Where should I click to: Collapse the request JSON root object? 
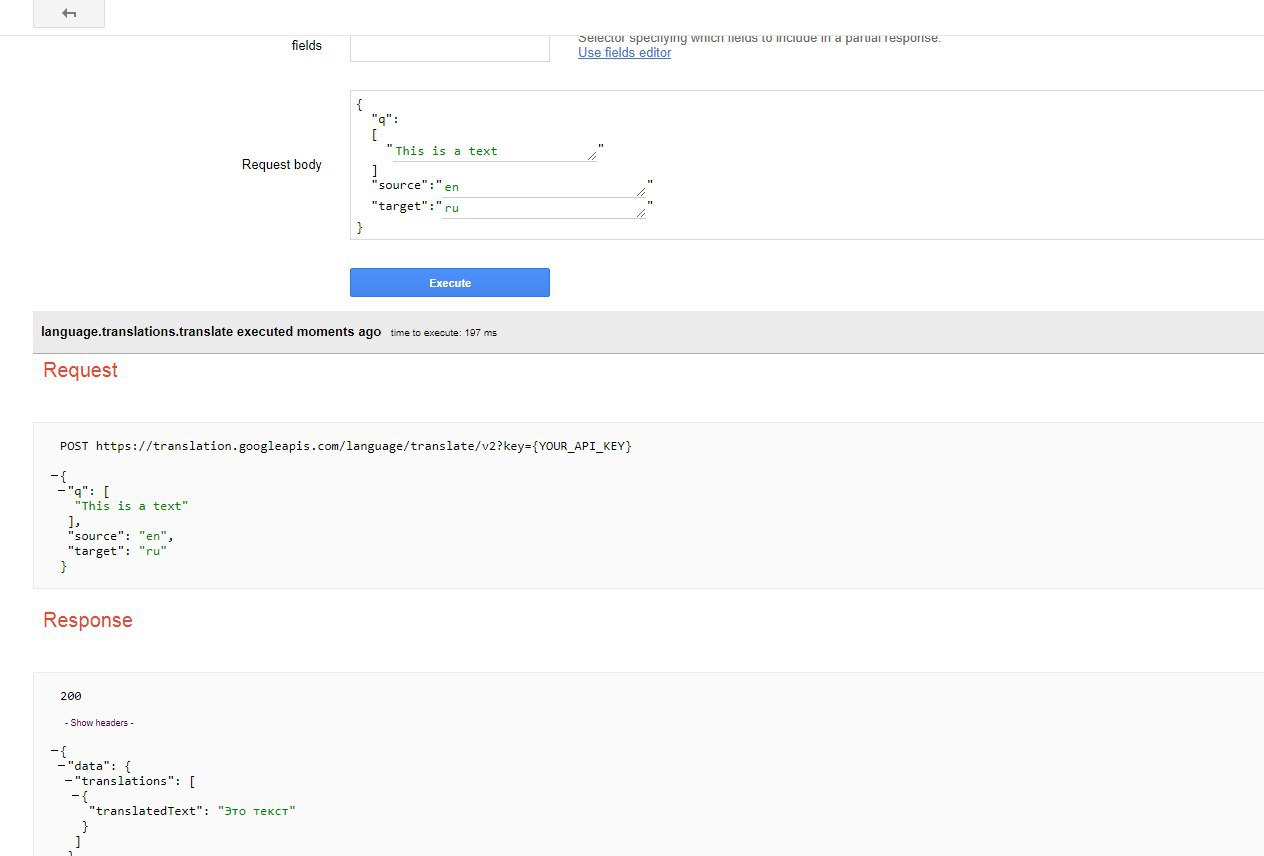pyautogui.click(x=54, y=476)
